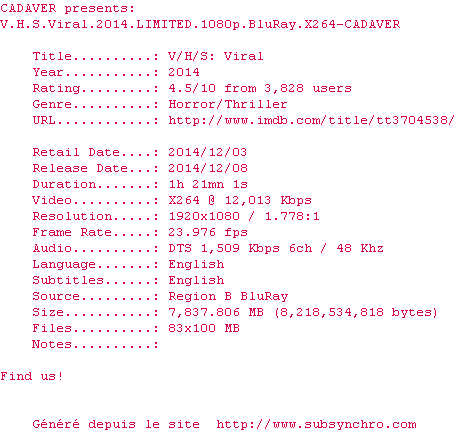Click the Video bitrate 'X264 @ 12,013 Kbps'
The height and width of the screenshot is (432, 456).
click(240, 200)
